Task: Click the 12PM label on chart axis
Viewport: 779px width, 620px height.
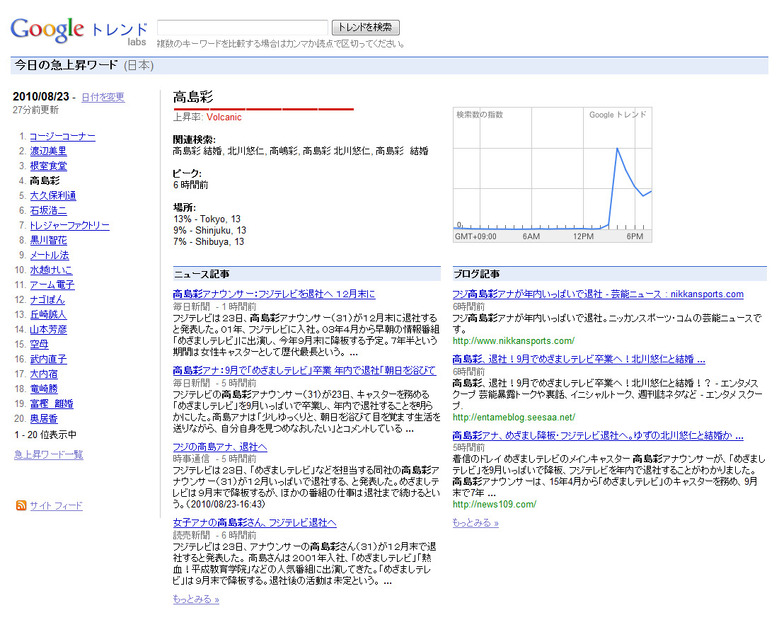Action: [x=583, y=236]
